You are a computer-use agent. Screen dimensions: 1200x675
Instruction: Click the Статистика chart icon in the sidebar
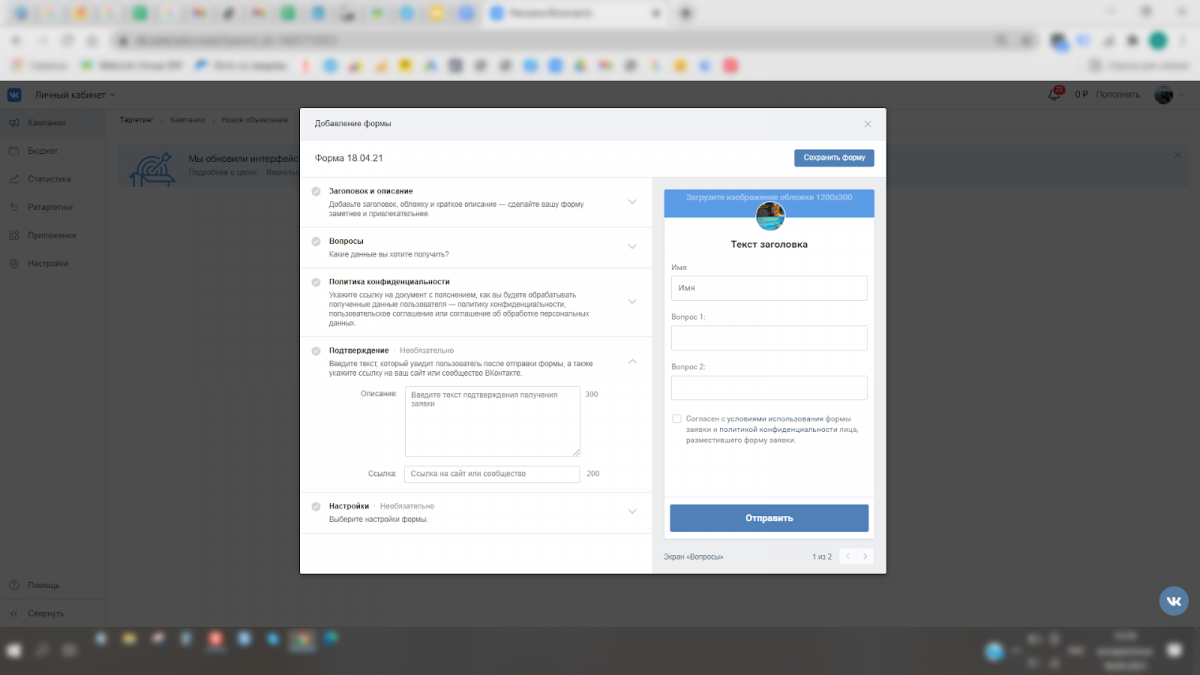click(14, 179)
